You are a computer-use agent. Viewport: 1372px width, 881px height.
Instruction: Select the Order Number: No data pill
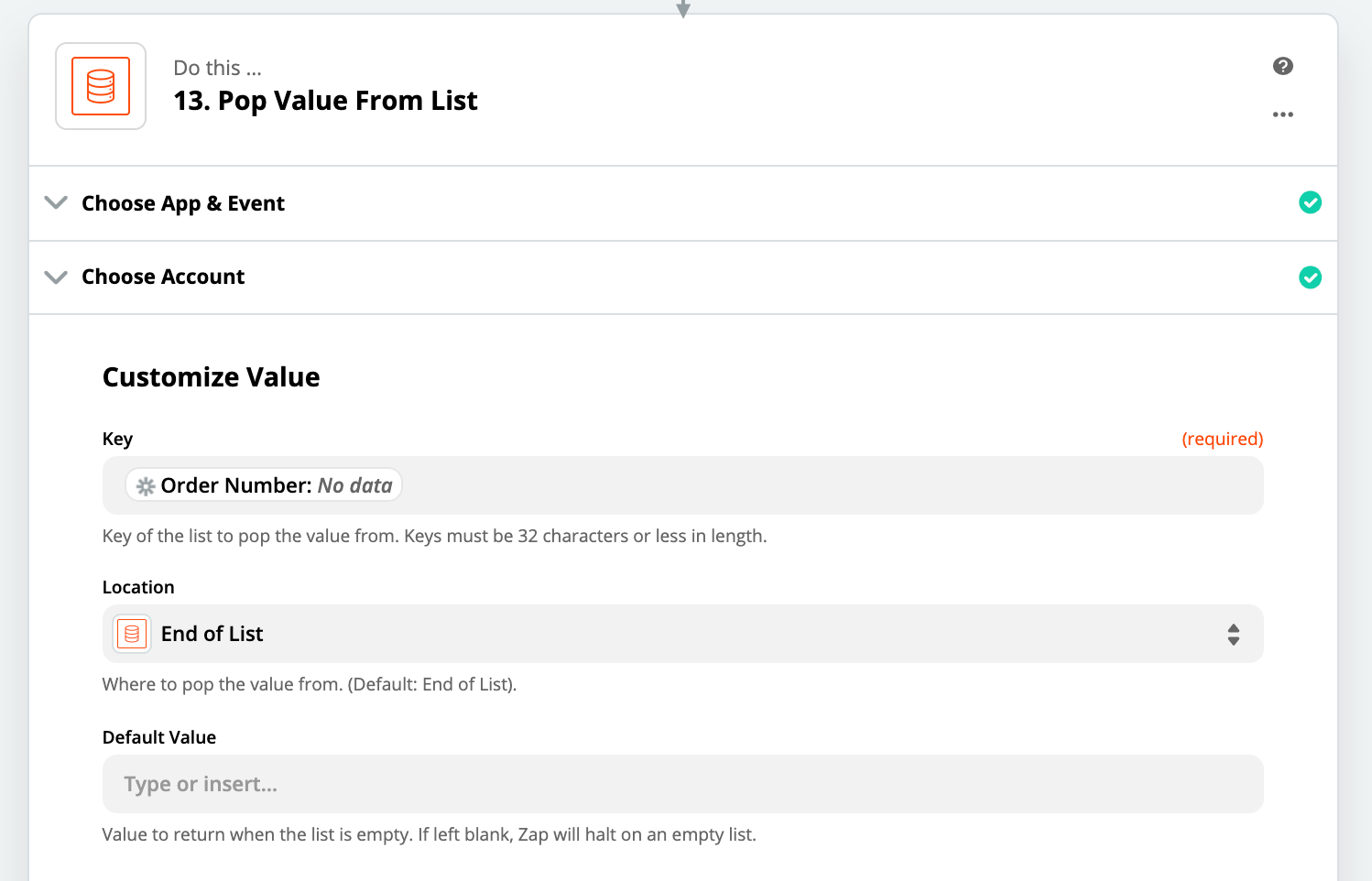tap(264, 485)
